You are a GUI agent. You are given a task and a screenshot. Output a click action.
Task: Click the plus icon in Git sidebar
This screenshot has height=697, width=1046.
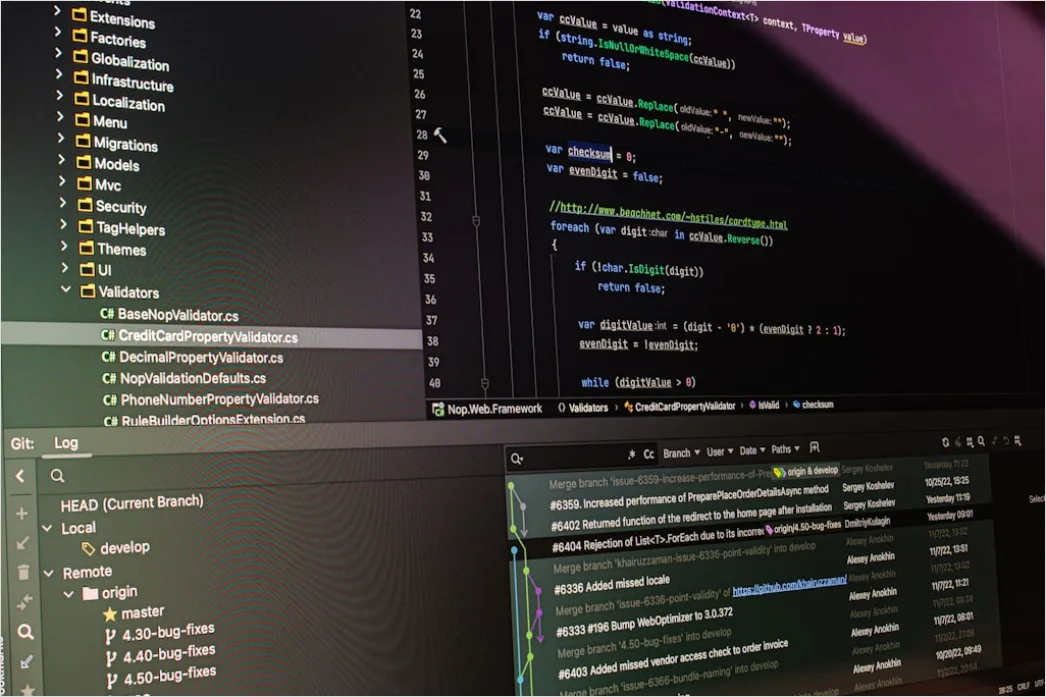point(21,513)
